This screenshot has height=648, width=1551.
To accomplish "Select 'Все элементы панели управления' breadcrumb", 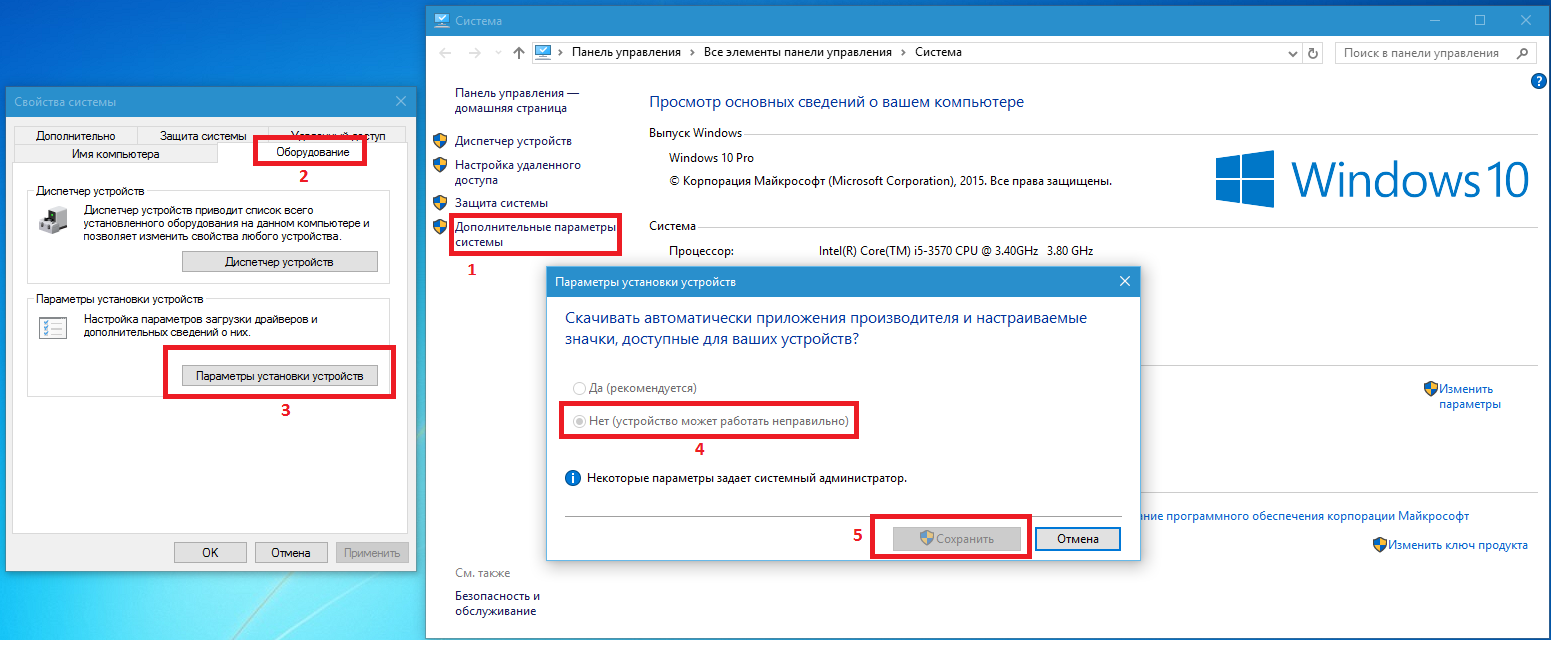I will tap(797, 52).
